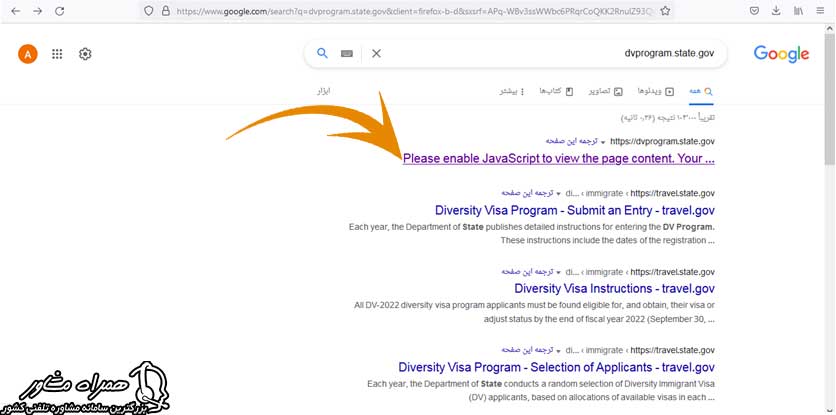Screen dimensions: 836x415
Task: Reload the page with the refresh icon
Action: point(59,11)
